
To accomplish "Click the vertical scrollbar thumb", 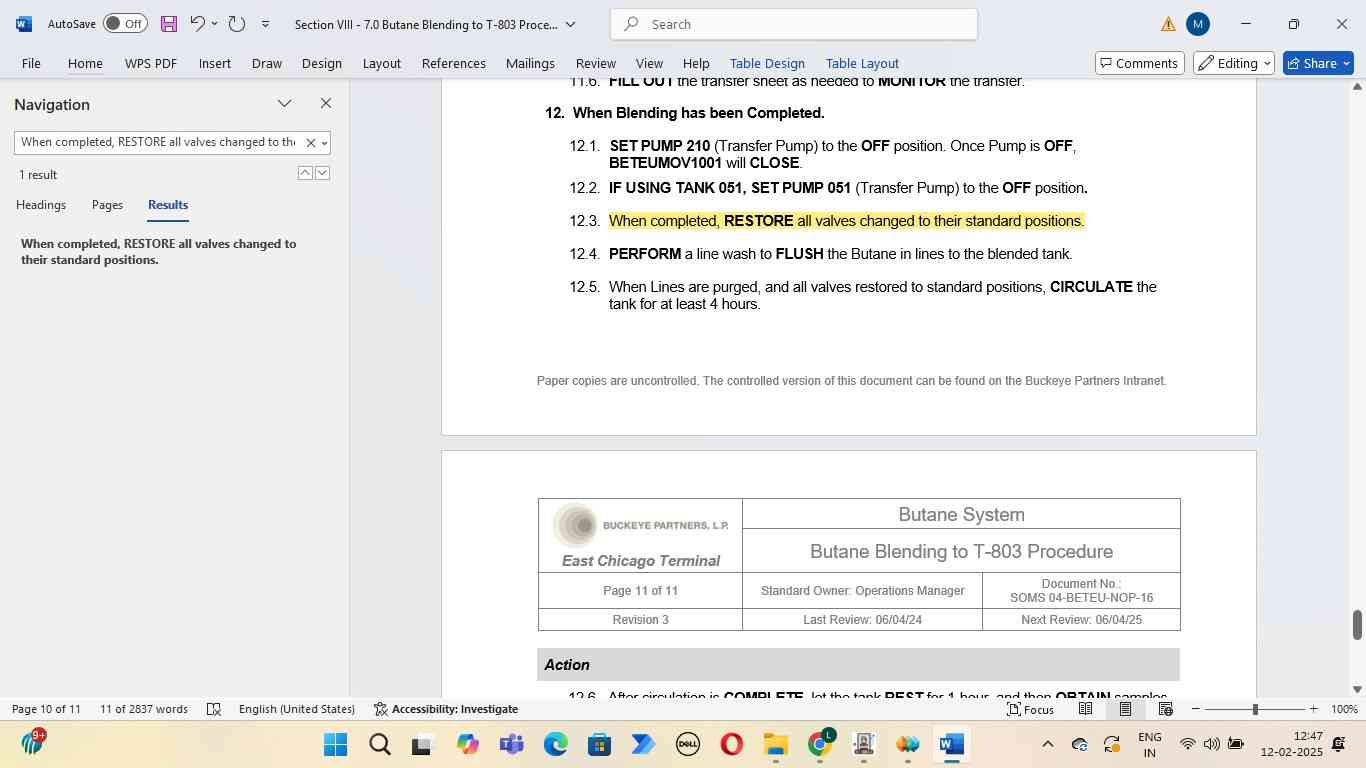I will 1357,625.
